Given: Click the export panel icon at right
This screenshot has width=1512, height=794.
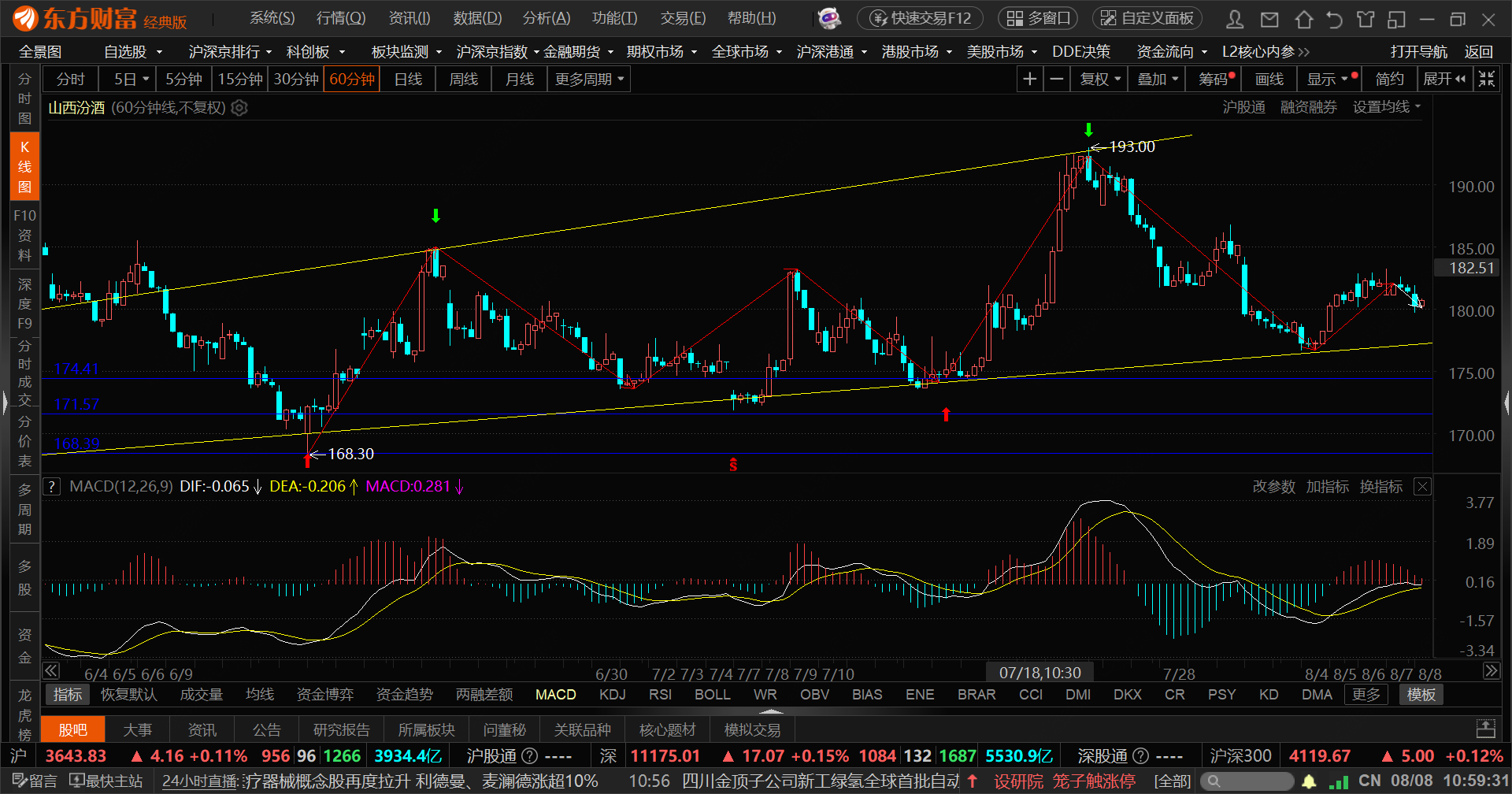Looking at the screenshot, I should (1485, 729).
